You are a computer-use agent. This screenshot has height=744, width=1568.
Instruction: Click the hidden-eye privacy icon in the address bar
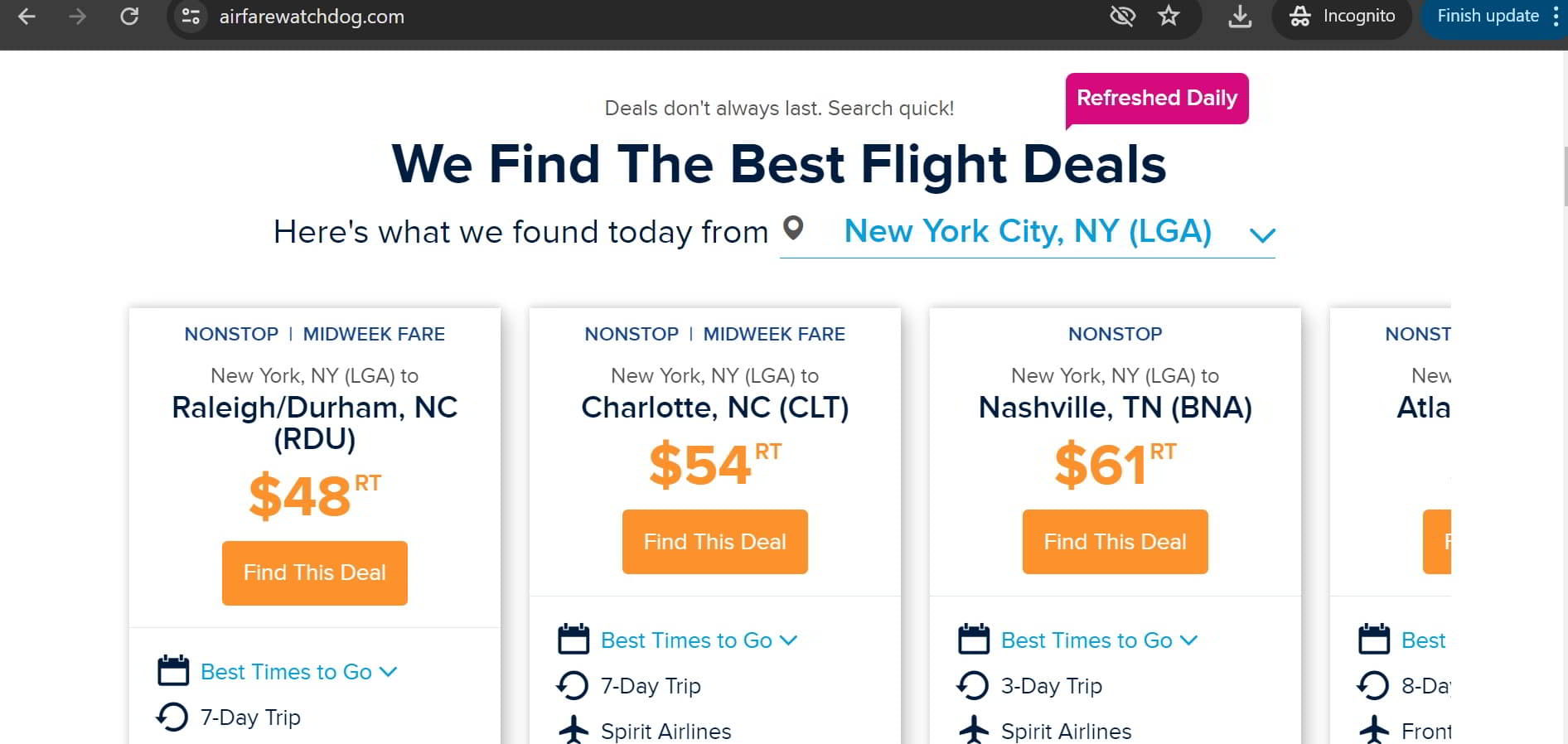point(1122,16)
